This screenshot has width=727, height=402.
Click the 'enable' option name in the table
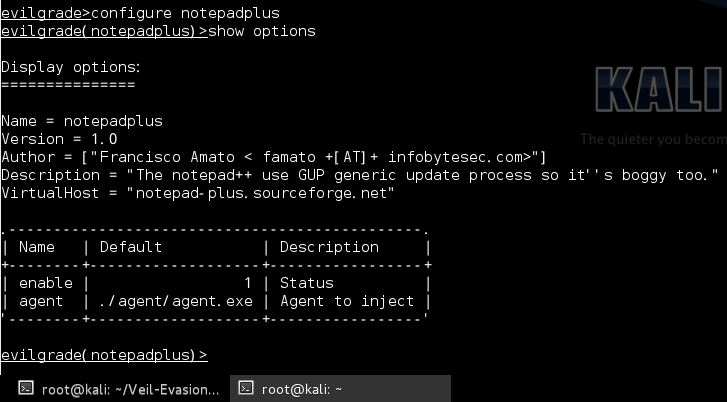click(x=45, y=283)
